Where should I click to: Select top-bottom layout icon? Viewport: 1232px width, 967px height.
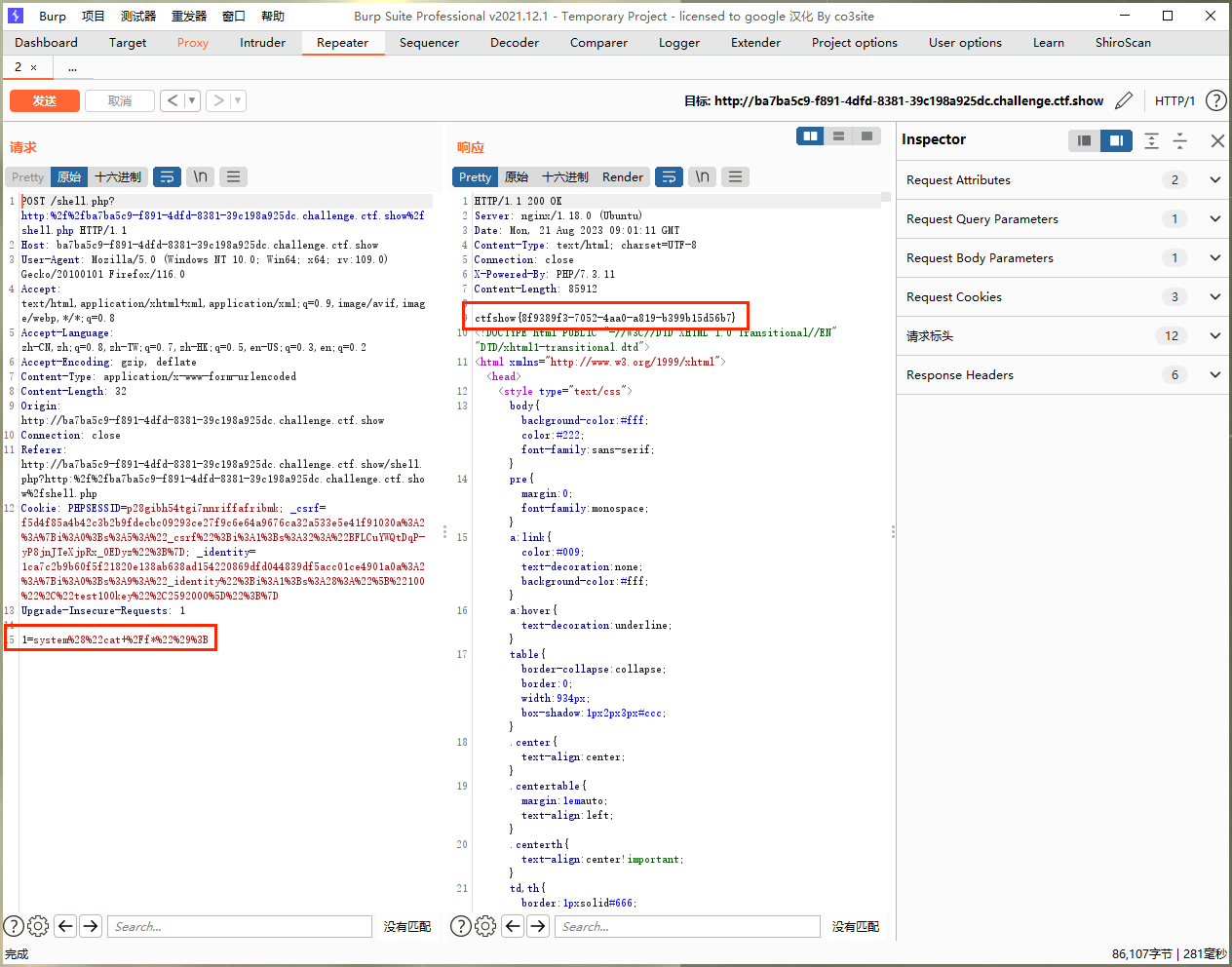838,136
